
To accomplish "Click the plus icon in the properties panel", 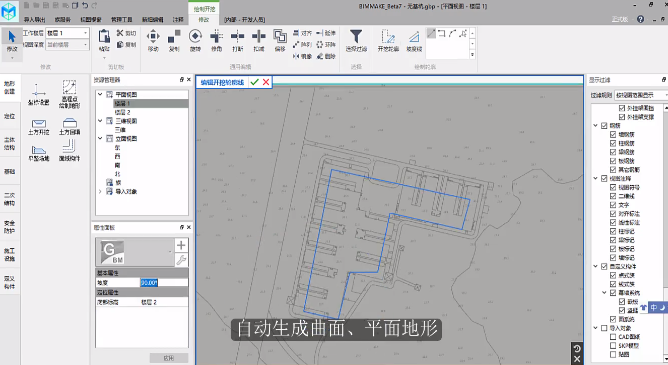I will tap(181, 245).
